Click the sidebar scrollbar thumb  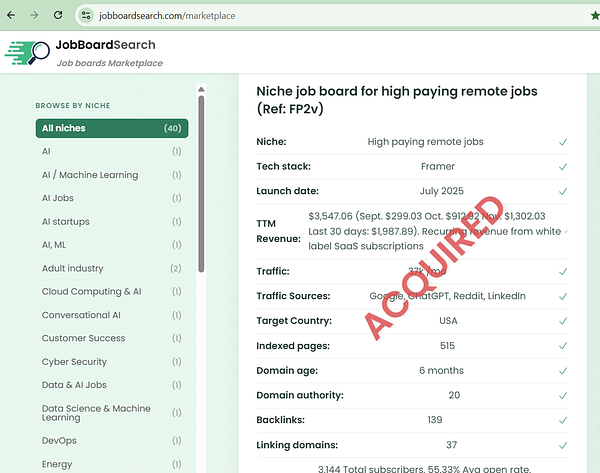coord(201,184)
